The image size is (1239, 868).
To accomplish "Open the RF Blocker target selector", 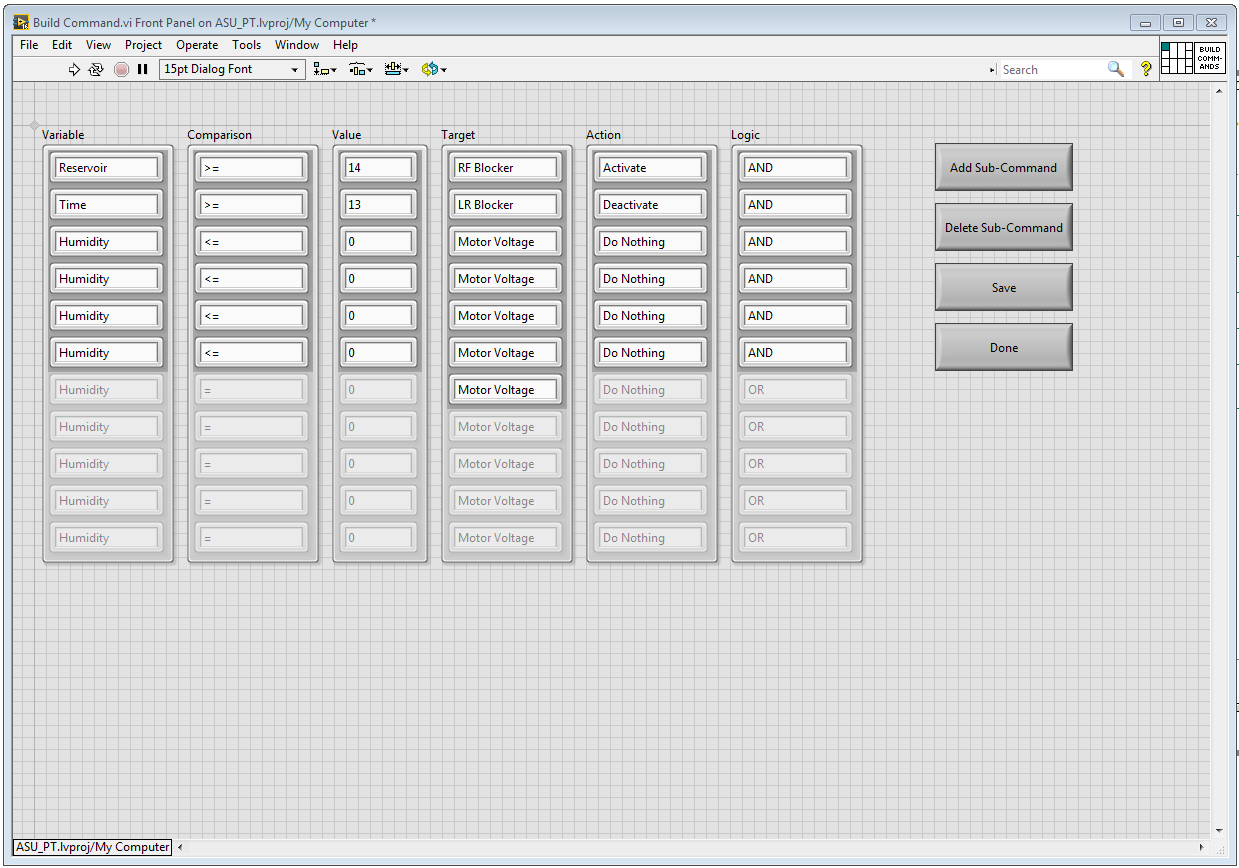I will coord(506,168).
